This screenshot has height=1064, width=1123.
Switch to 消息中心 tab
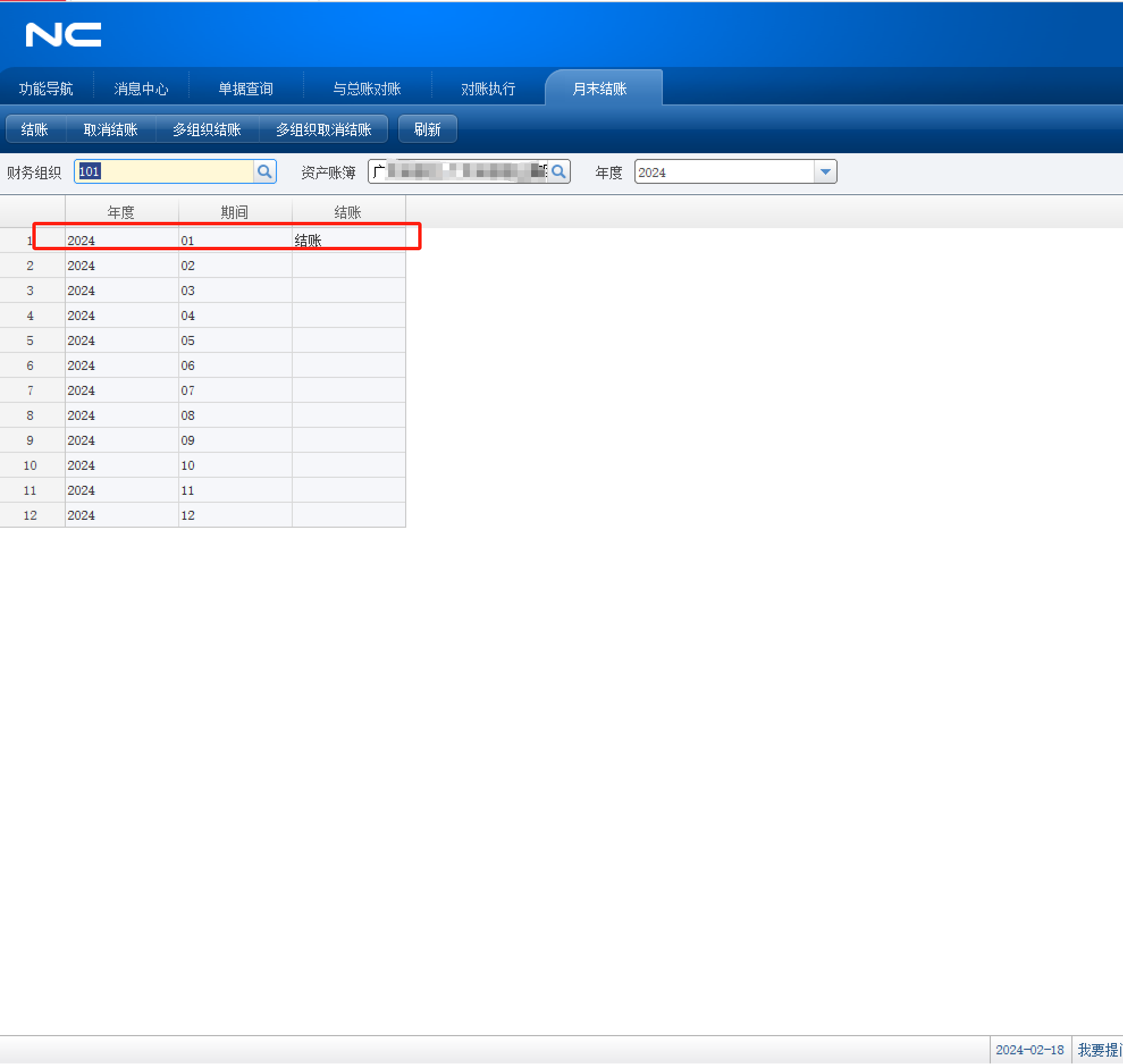click(x=141, y=89)
